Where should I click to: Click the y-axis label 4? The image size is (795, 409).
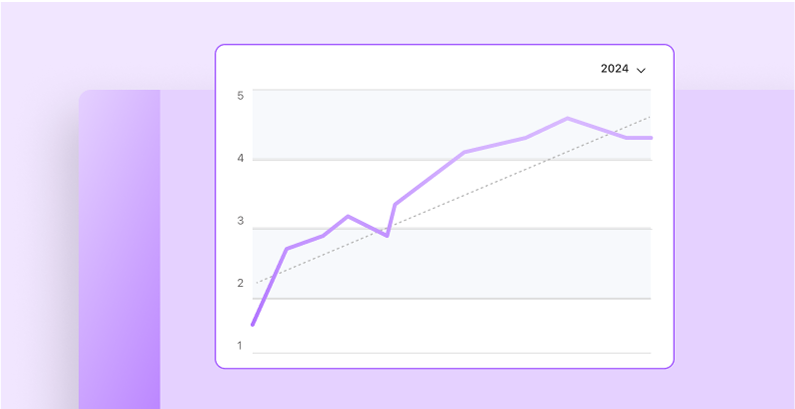[240, 159]
